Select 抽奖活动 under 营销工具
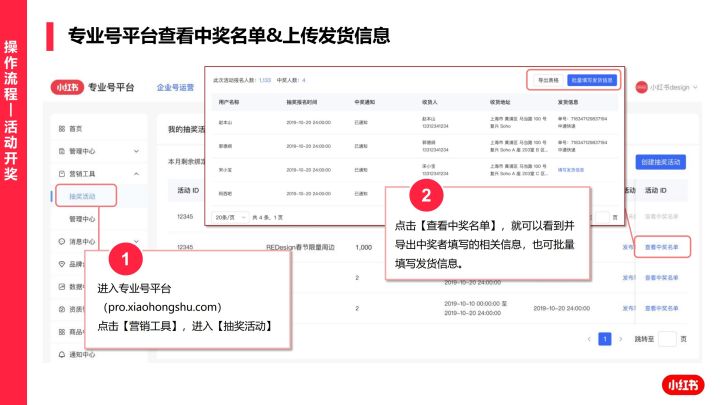720x405 pixels. click(82, 196)
